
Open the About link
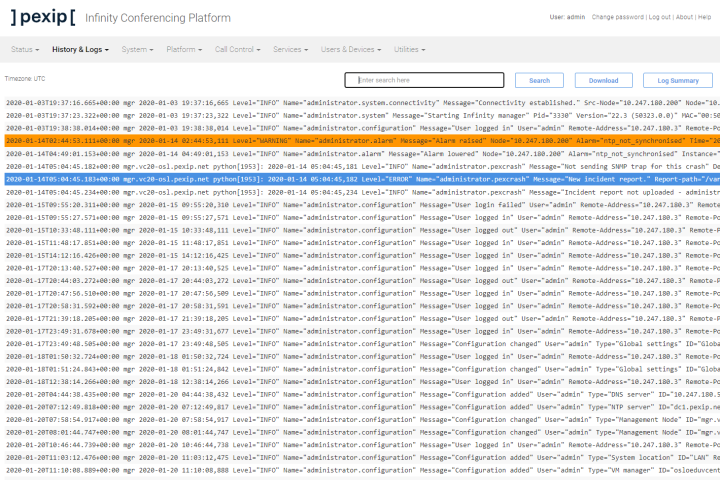coord(684,17)
